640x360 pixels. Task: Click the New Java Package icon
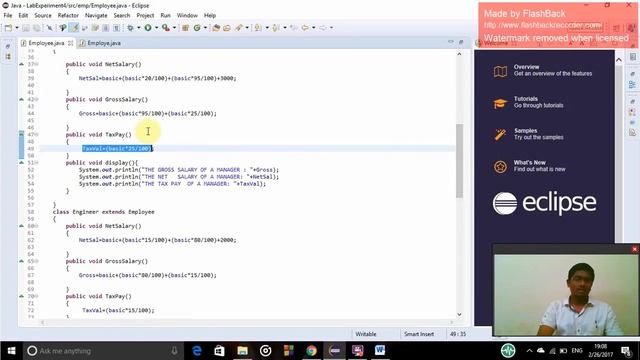tap(185, 28)
